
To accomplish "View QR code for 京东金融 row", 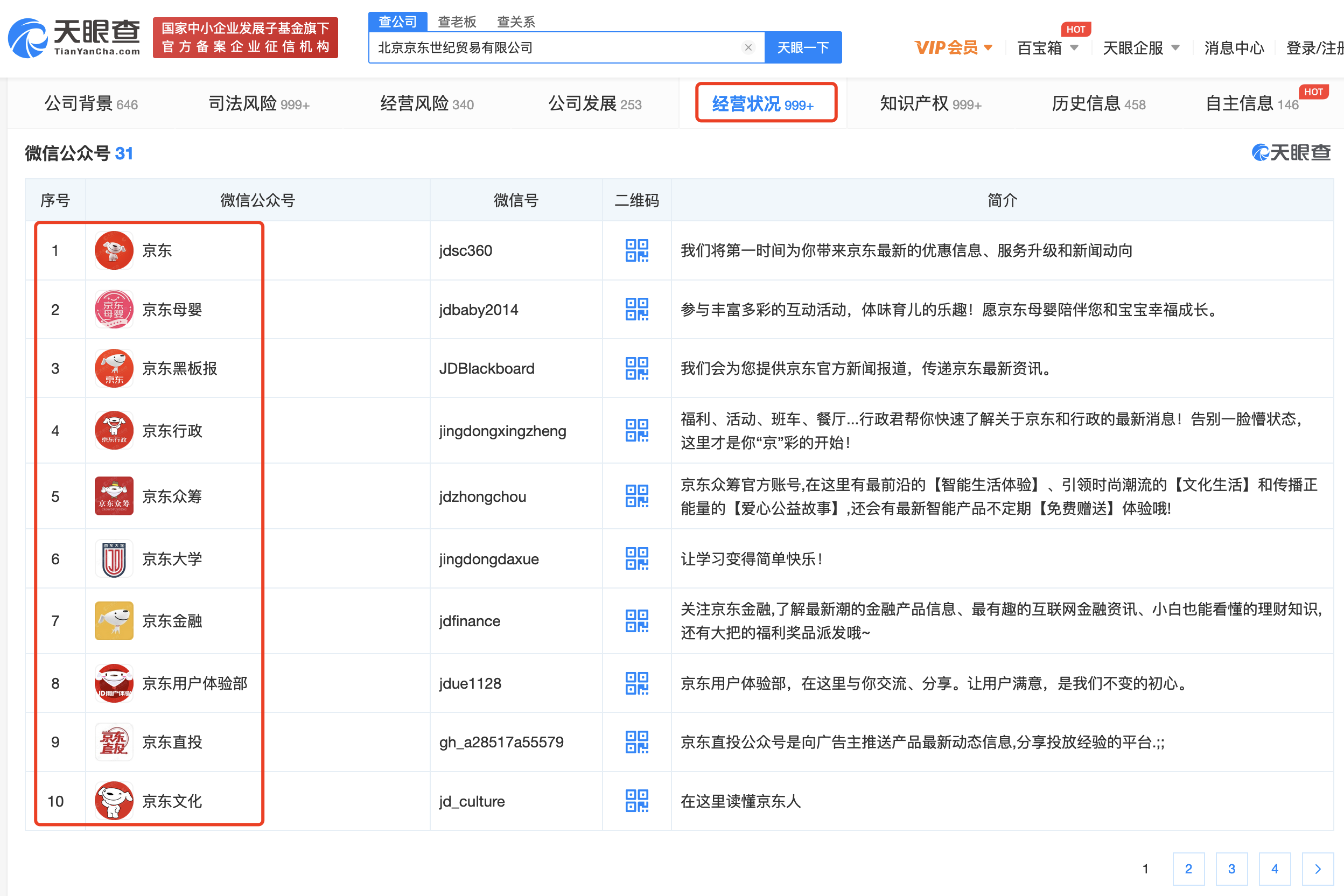I will [x=636, y=620].
